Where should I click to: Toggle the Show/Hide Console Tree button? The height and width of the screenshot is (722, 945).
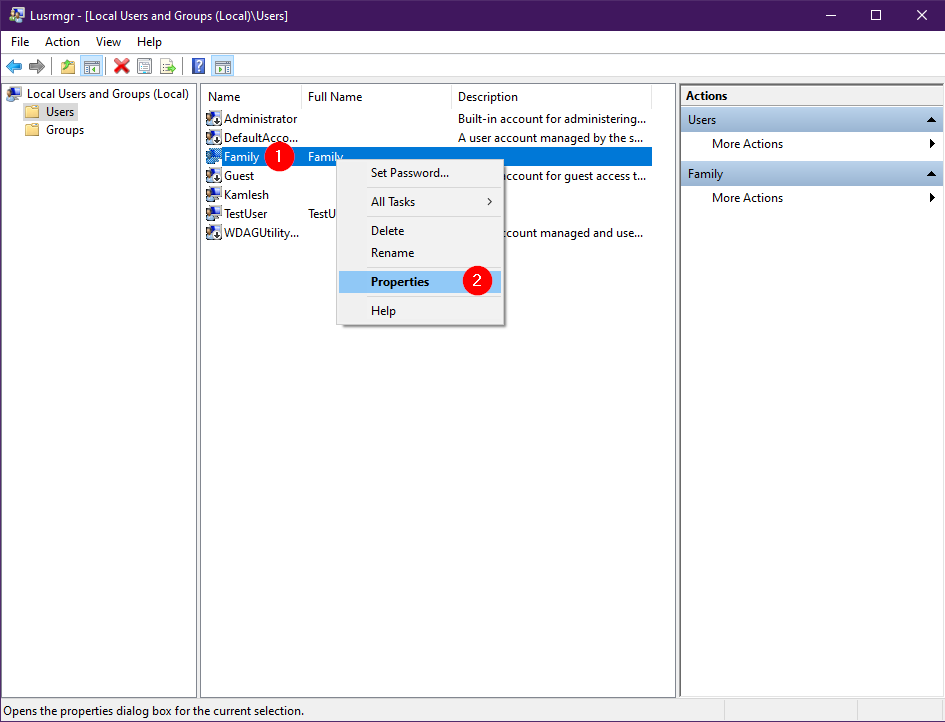coord(91,67)
